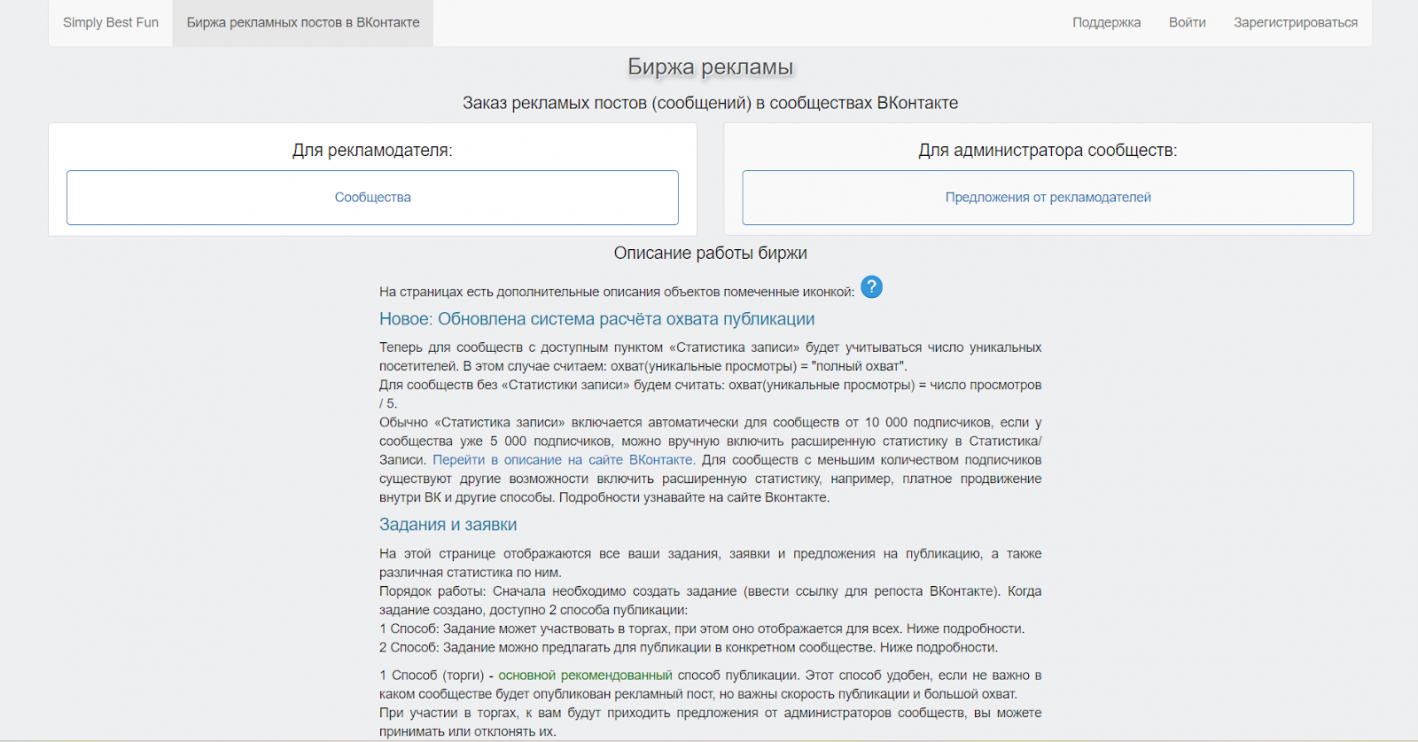Click the Для рекламодателя: label

(373, 150)
